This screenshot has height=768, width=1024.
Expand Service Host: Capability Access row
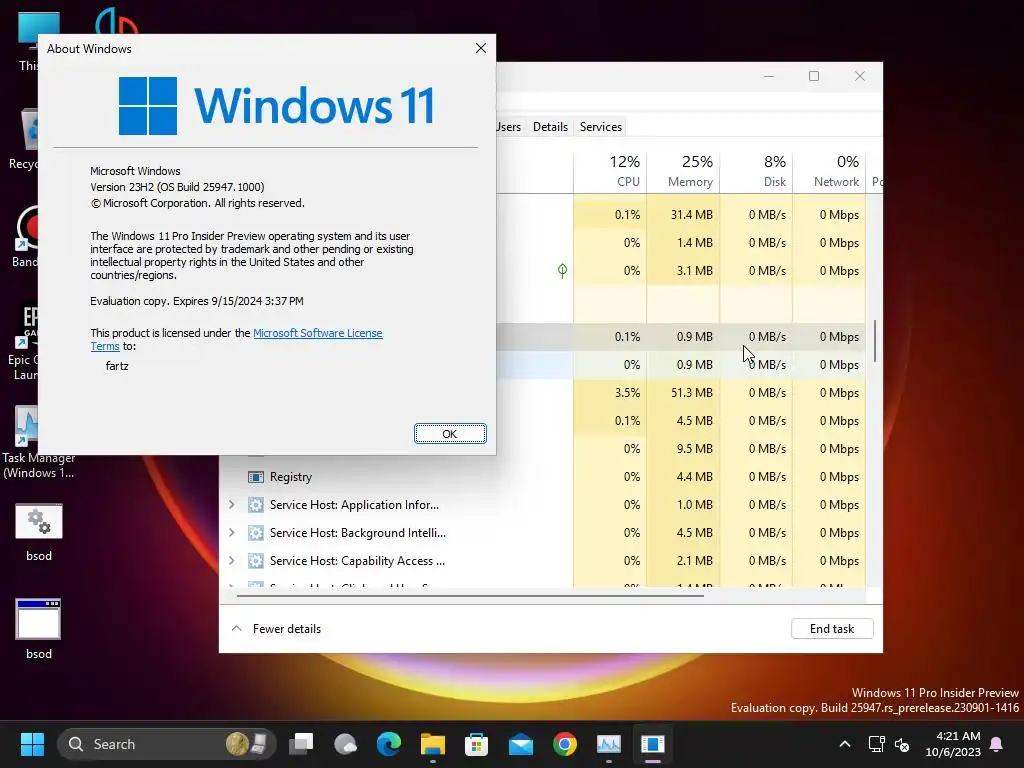(232, 561)
